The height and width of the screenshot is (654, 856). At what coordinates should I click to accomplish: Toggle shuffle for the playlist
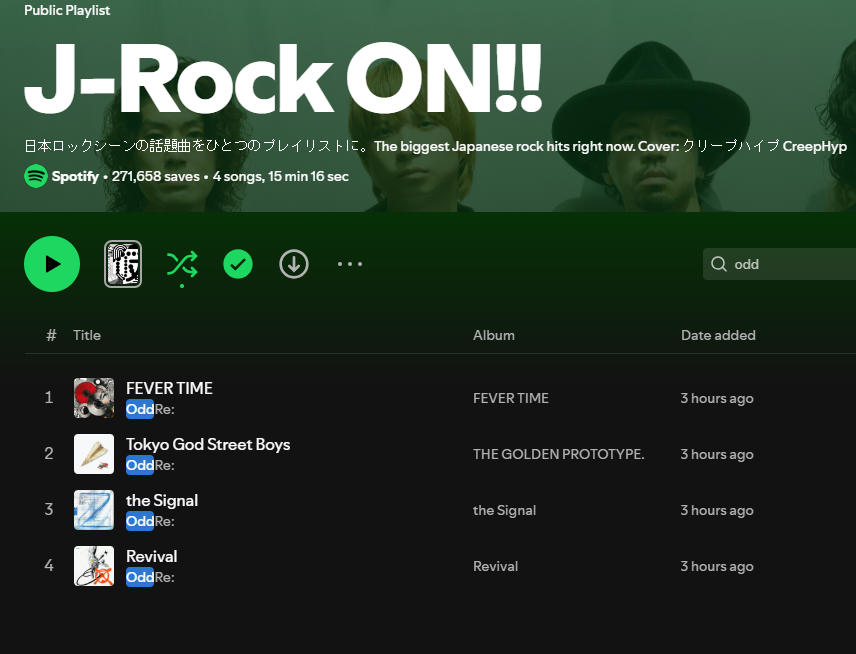point(182,264)
